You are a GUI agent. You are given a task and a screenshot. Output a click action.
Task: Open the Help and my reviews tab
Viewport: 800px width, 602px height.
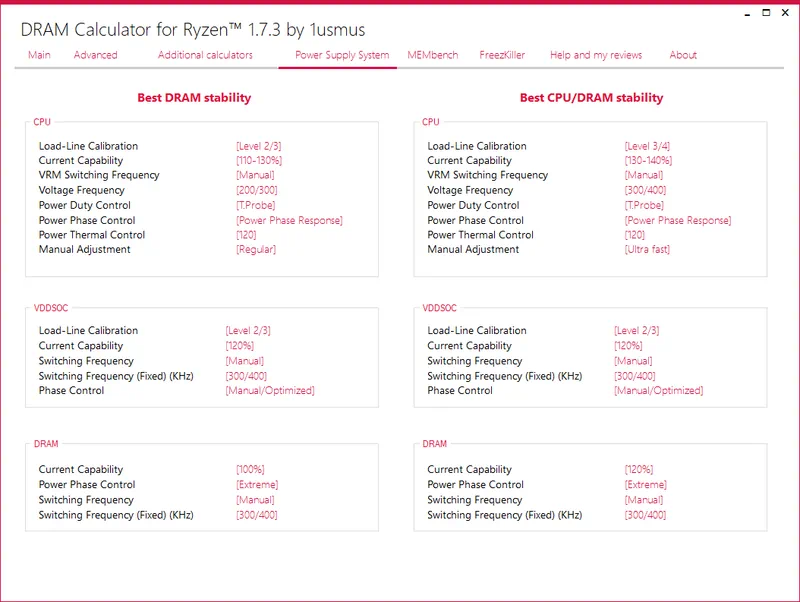(596, 55)
